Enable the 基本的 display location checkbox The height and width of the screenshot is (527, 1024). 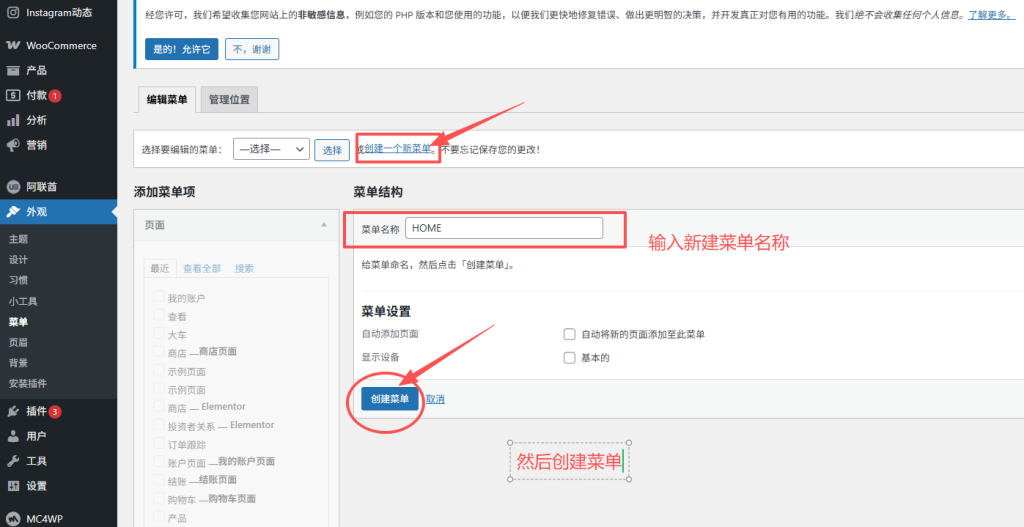(x=569, y=358)
